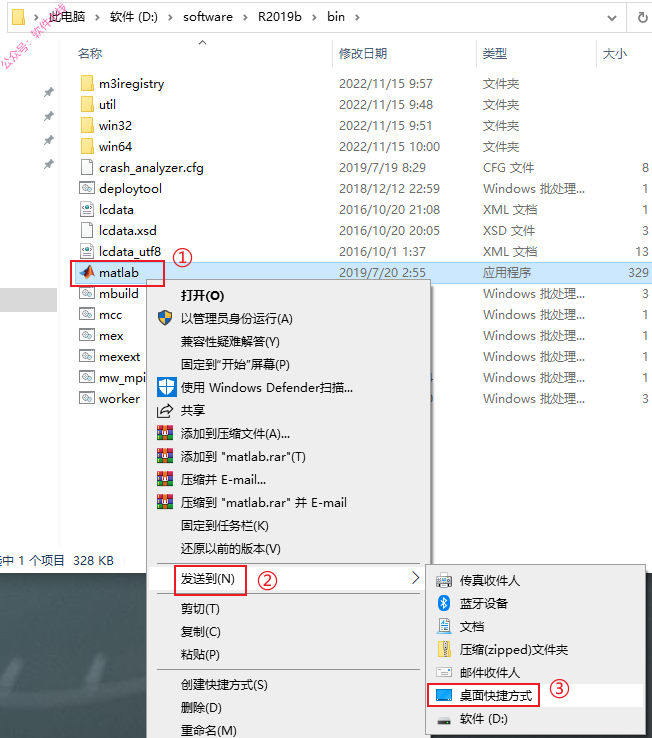Viewport: 652px width, 738px height.
Task: Expand the address bar history dropdown
Action: coord(612,18)
